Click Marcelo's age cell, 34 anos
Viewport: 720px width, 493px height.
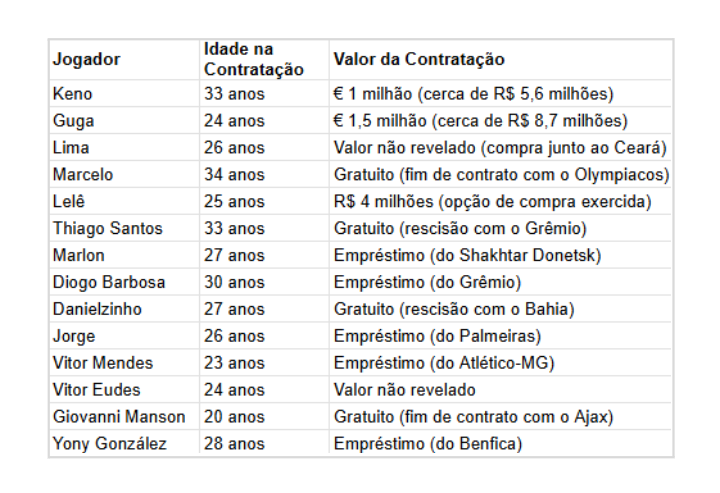tap(264, 174)
